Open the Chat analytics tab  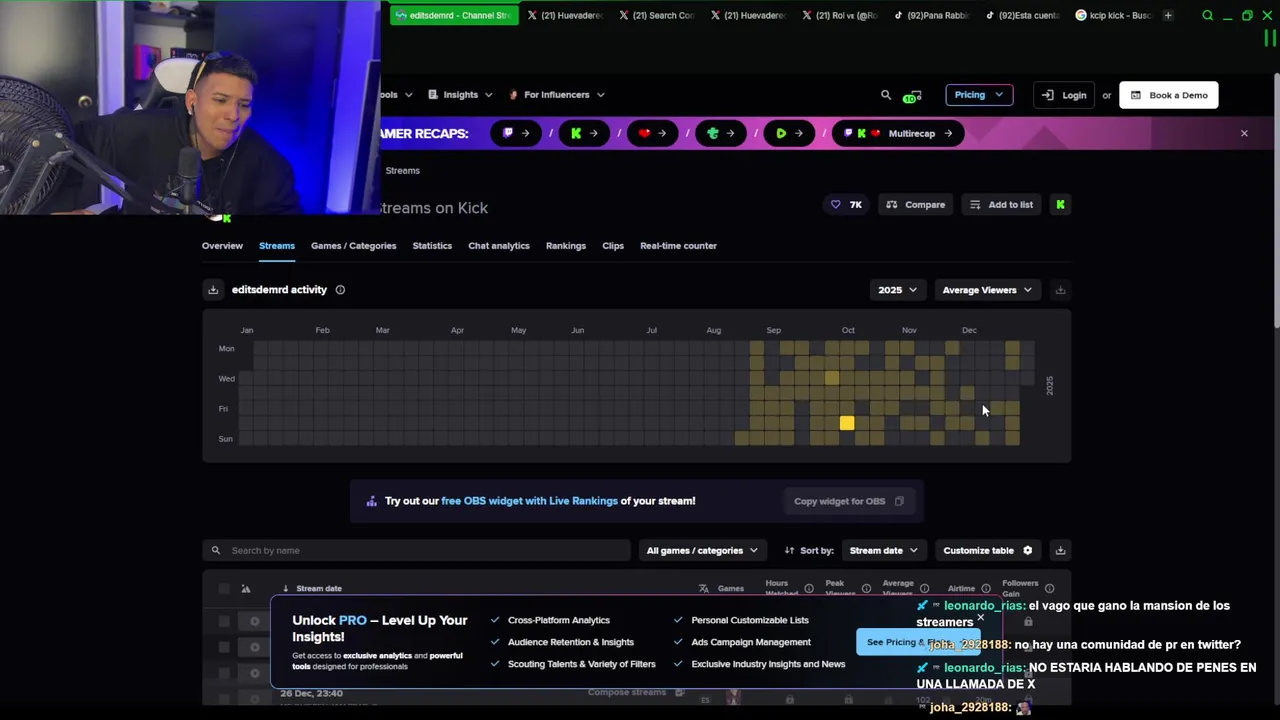(x=499, y=246)
